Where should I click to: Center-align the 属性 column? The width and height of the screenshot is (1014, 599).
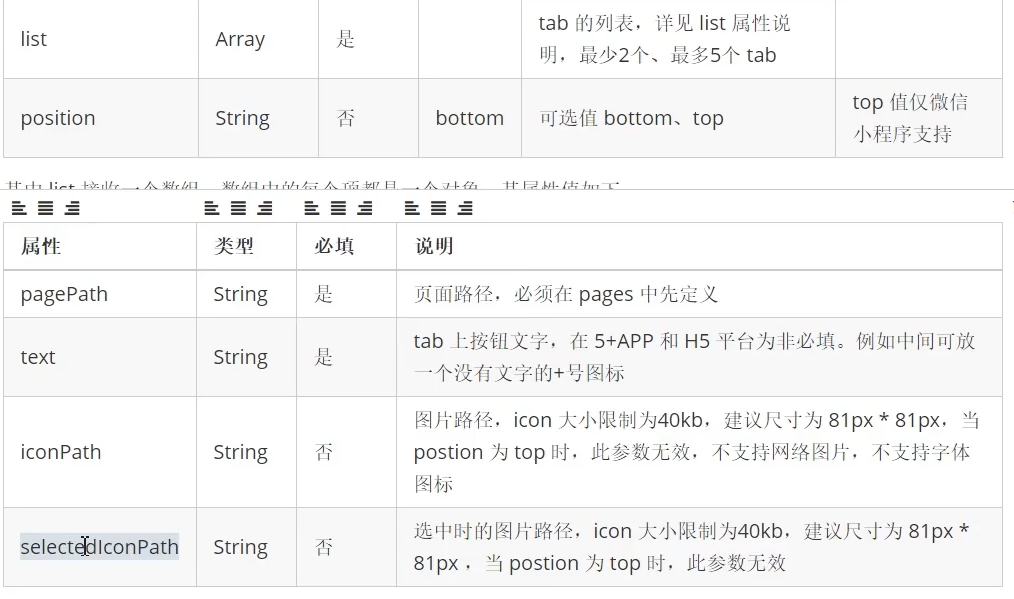(x=45, y=209)
